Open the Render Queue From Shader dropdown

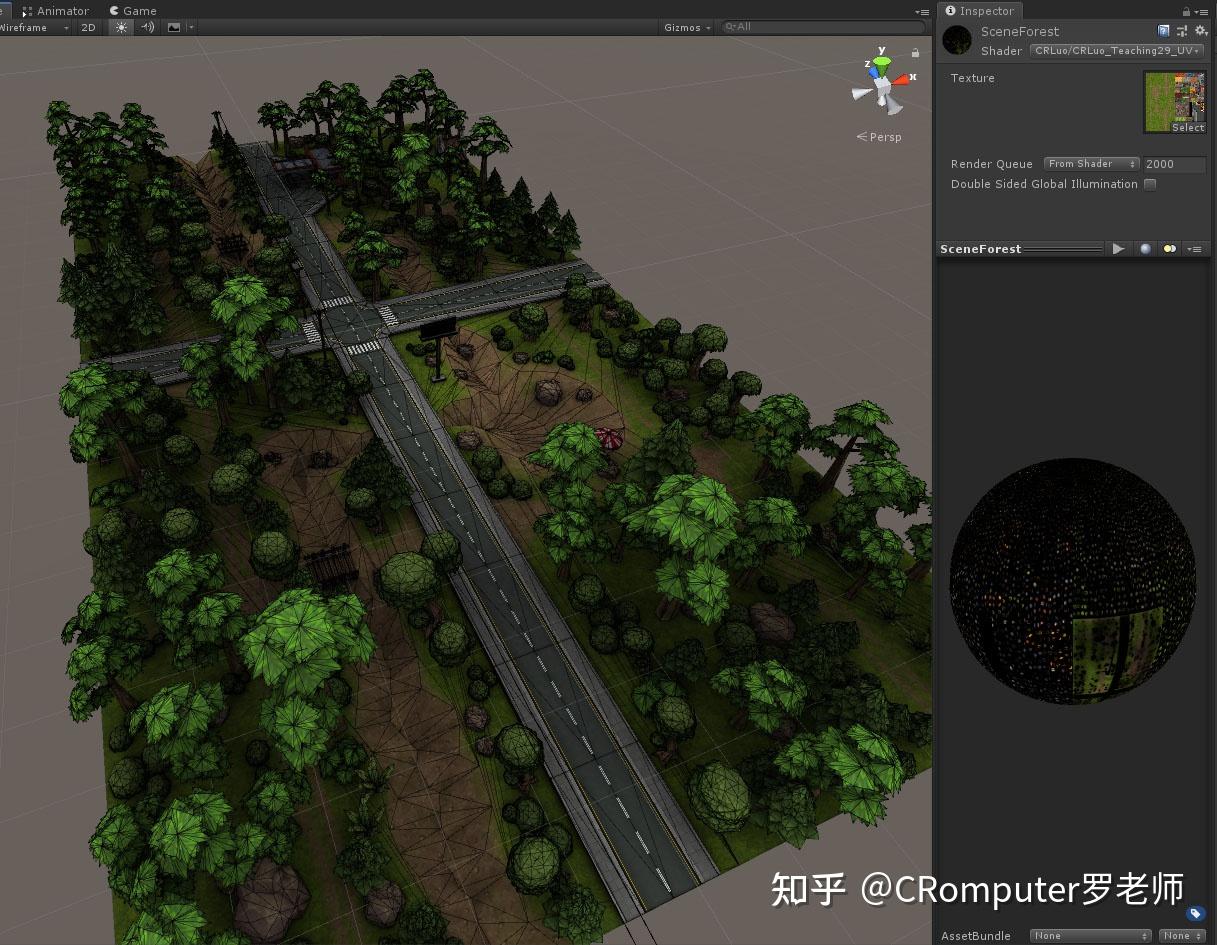click(1091, 163)
